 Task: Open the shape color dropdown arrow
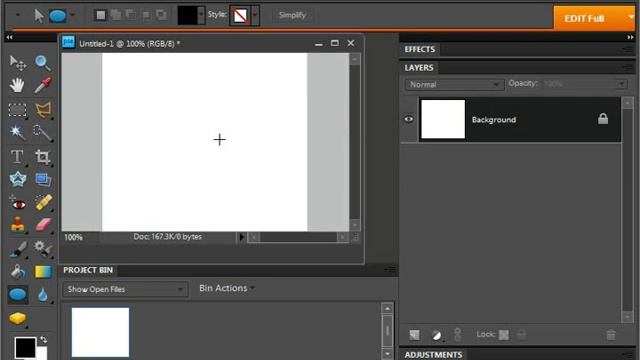201,16
